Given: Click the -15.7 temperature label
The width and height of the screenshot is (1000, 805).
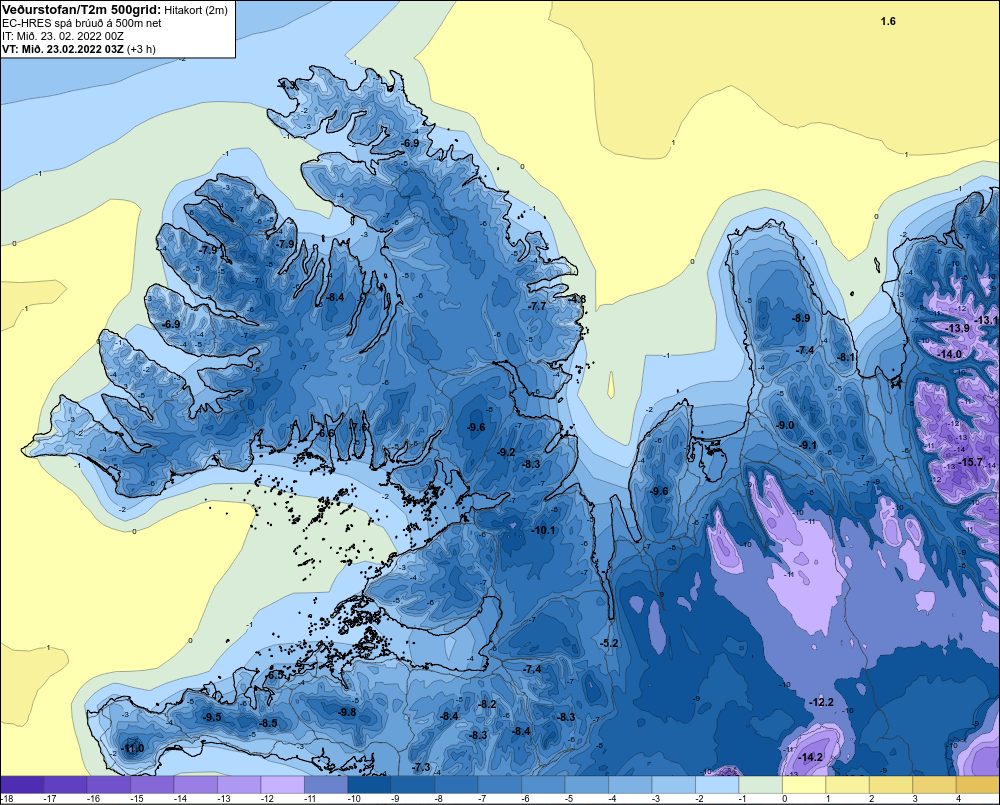Looking at the screenshot, I should click(x=971, y=462).
